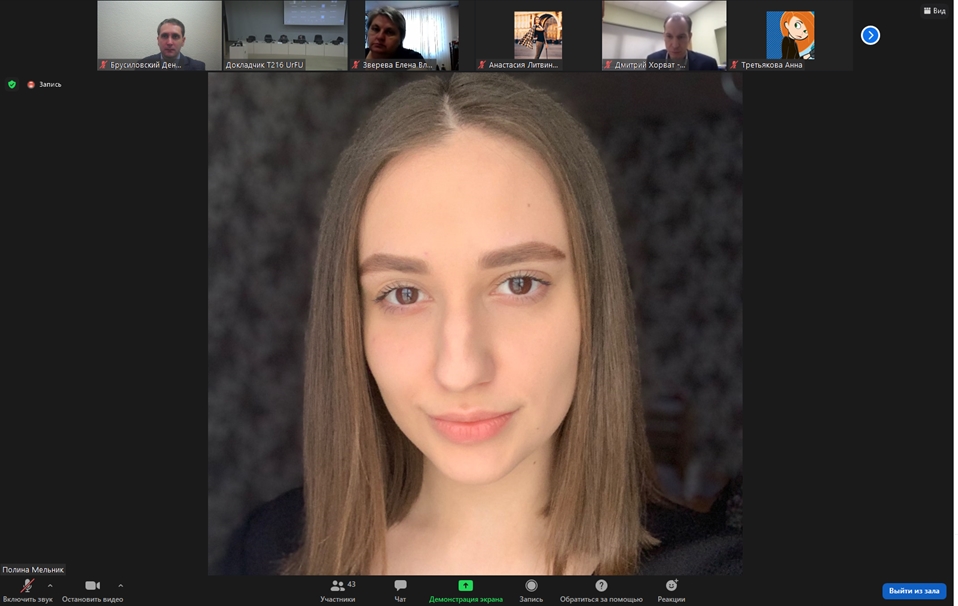Expand audio options arrow beside microphone
Image resolution: width=958 pixels, height=606 pixels.
50,586
